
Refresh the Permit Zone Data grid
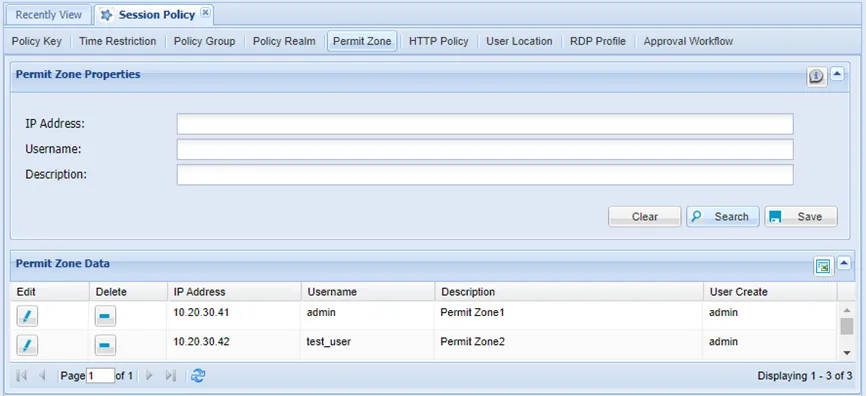[198, 376]
